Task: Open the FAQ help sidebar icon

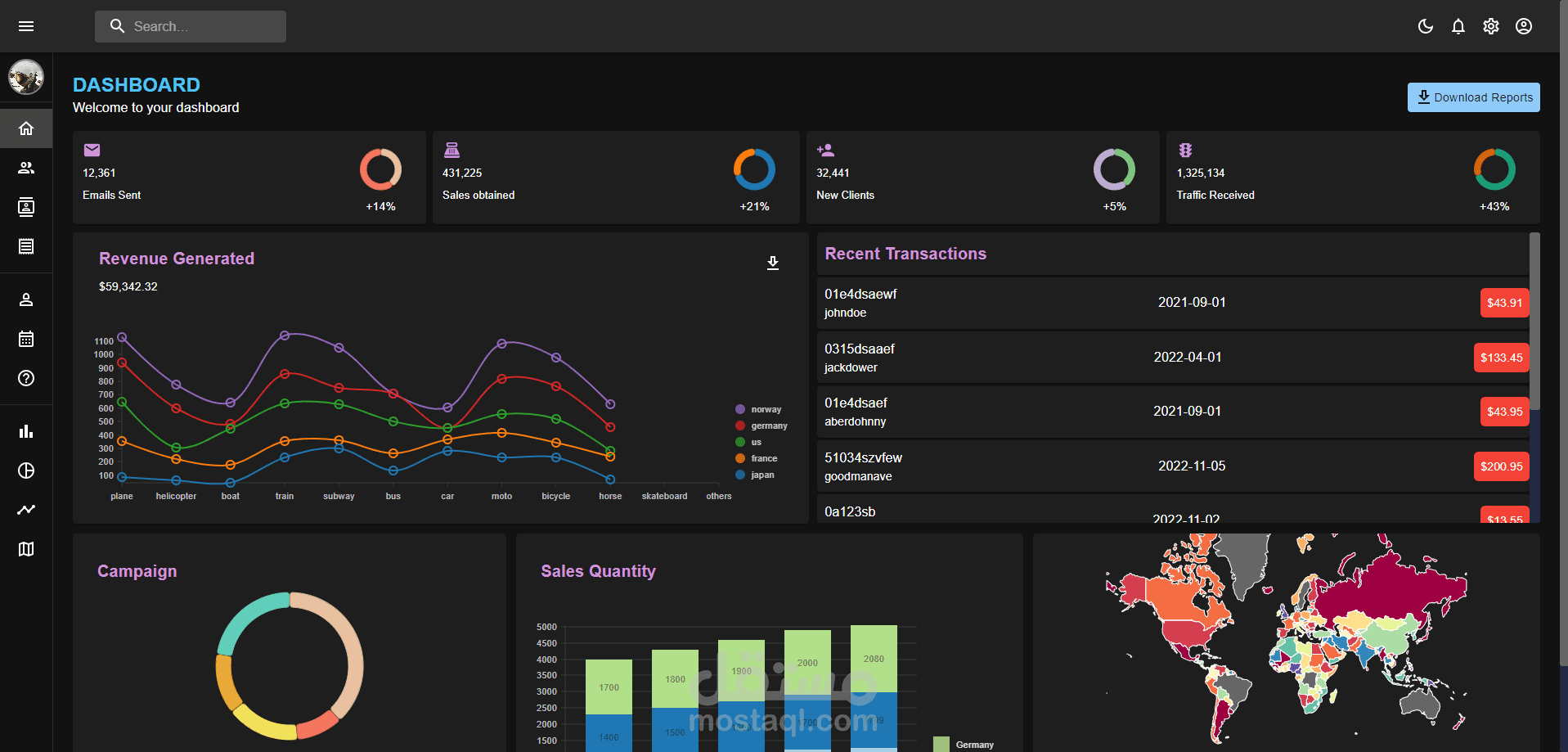Action: coord(26,378)
